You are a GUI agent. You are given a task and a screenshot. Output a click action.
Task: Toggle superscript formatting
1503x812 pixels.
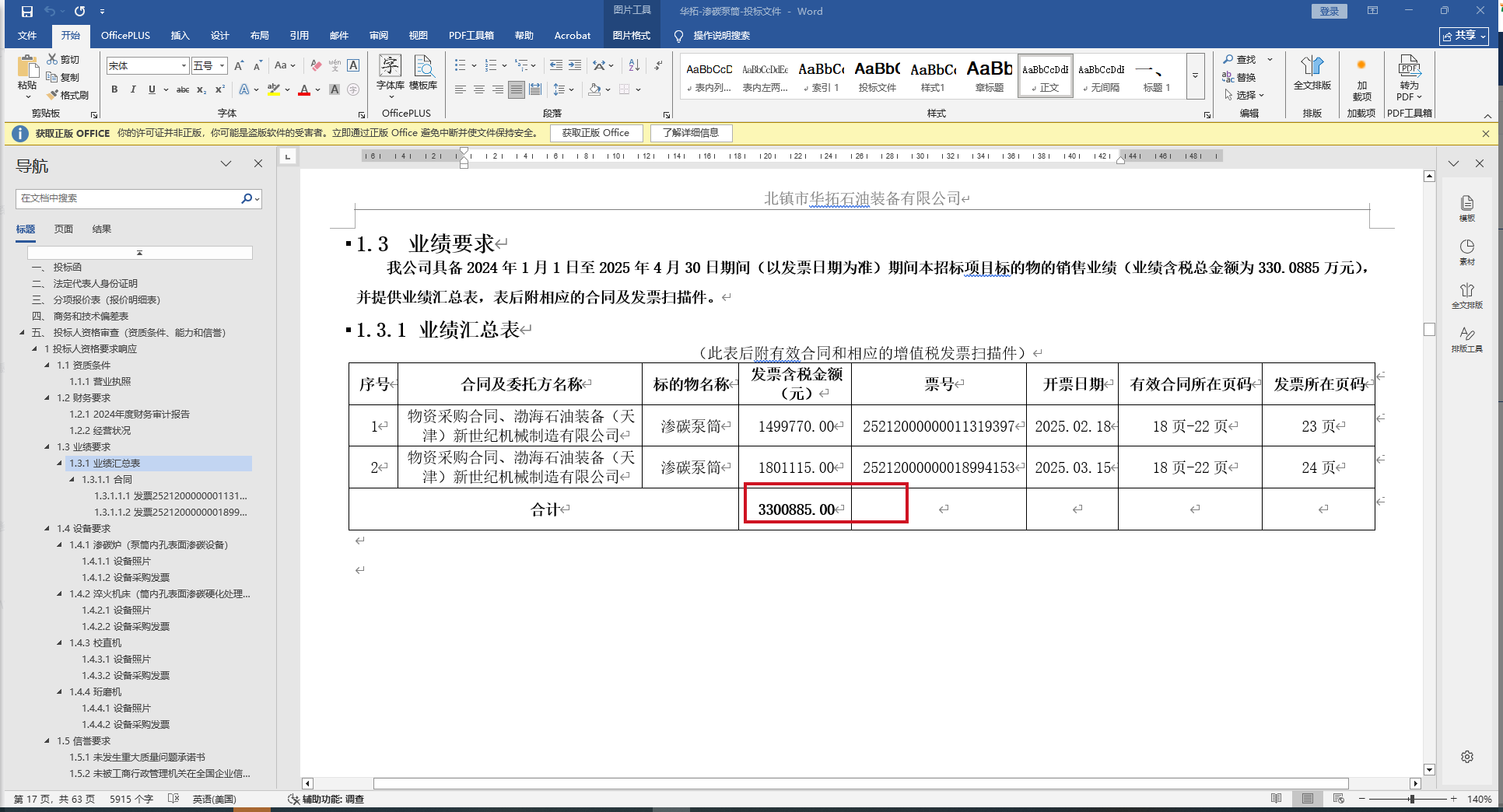point(220,89)
